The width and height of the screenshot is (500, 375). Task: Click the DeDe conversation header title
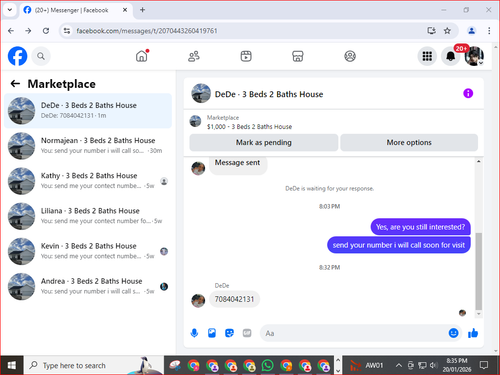pyautogui.click(x=269, y=94)
